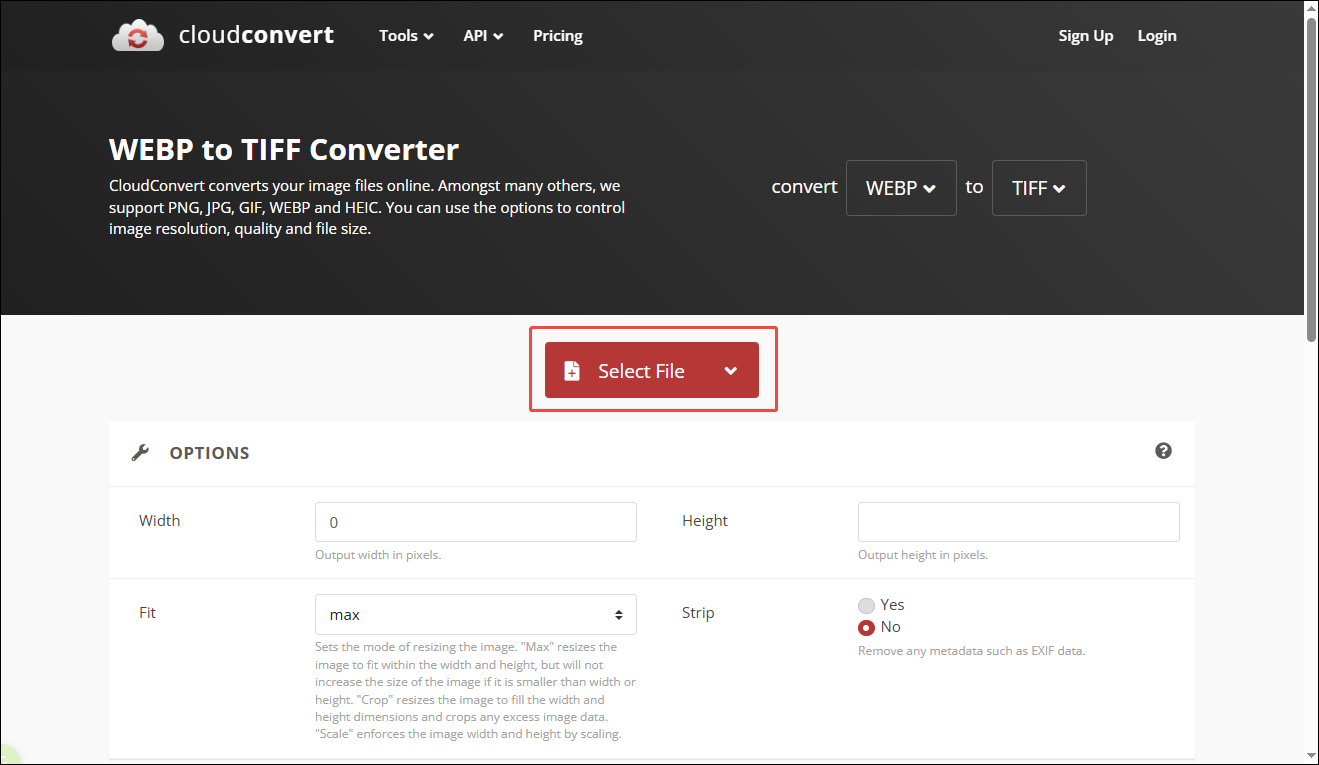Screen dimensions: 1319x765
Task: Open the API menu
Action: click(x=482, y=35)
